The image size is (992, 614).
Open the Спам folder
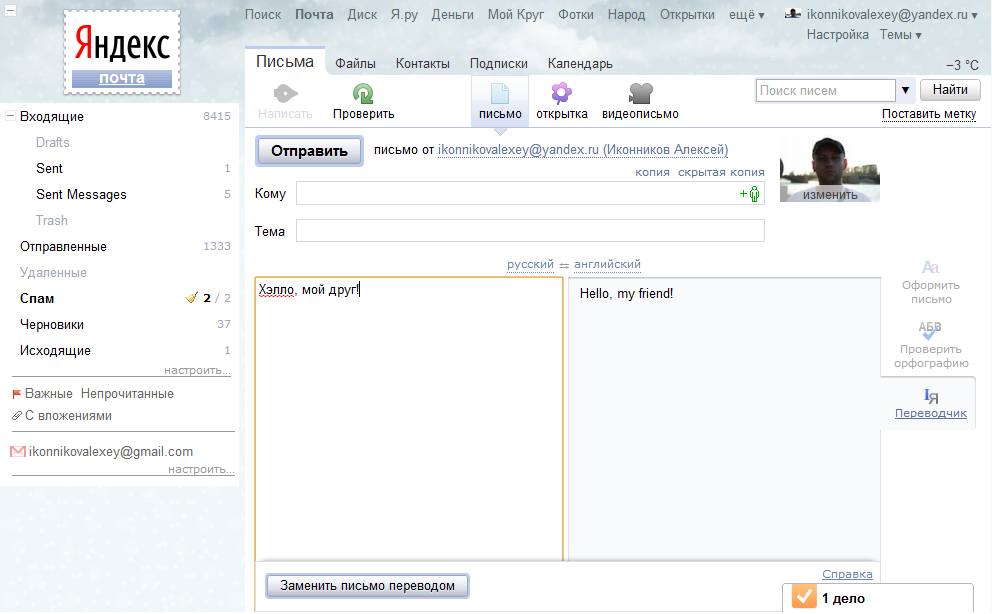coord(37,298)
